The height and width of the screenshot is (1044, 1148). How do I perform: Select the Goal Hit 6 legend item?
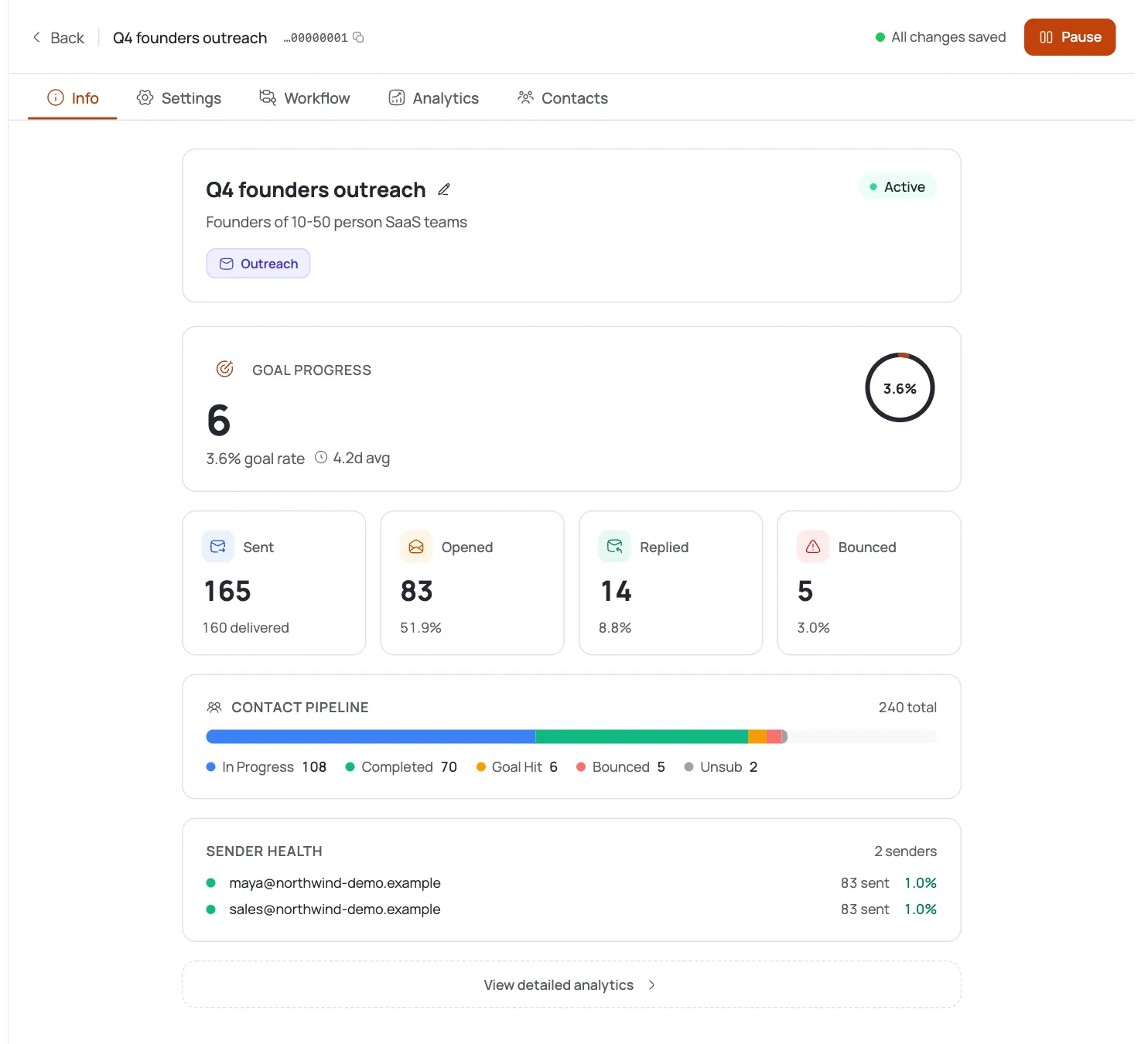pos(517,766)
